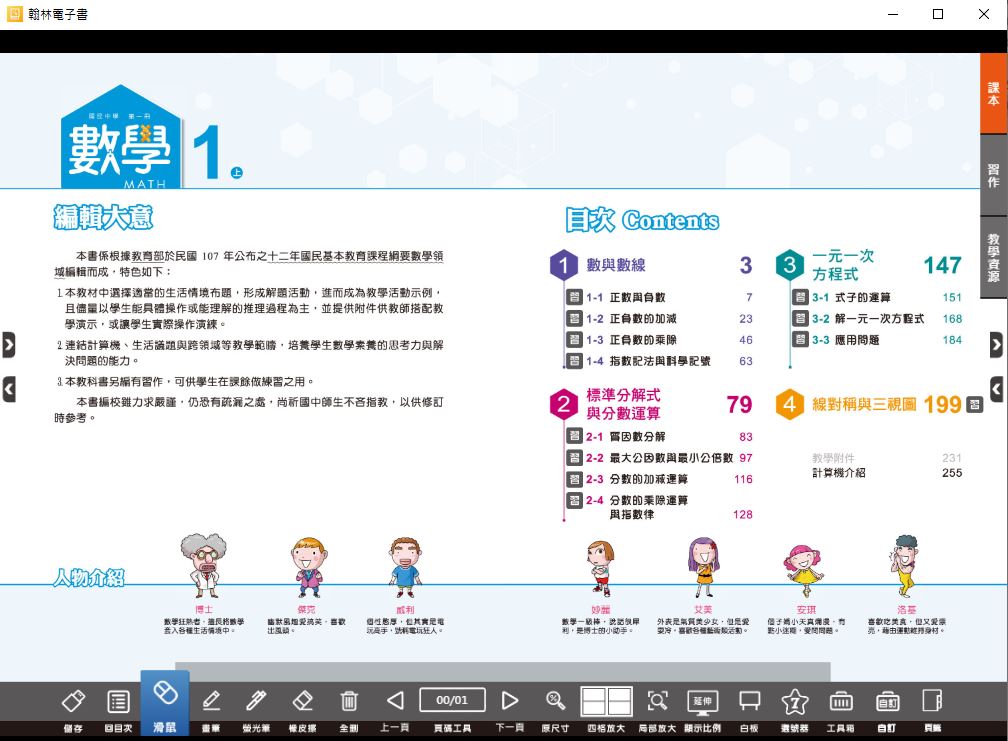
Task: Click the 洛基 character image
Action: [x=903, y=566]
